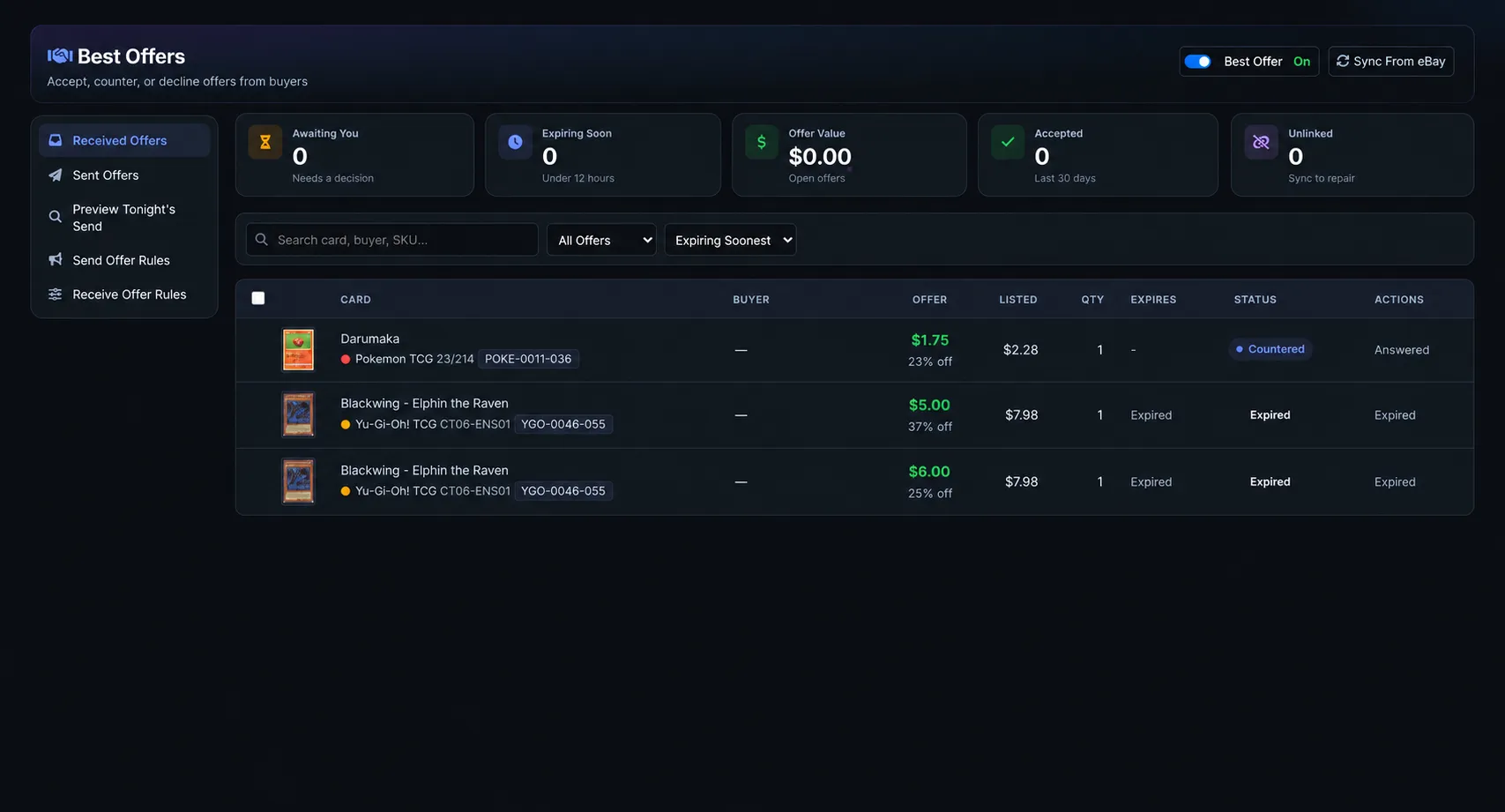1505x812 pixels.
Task: Click the OFFER column header
Action: 929,300
